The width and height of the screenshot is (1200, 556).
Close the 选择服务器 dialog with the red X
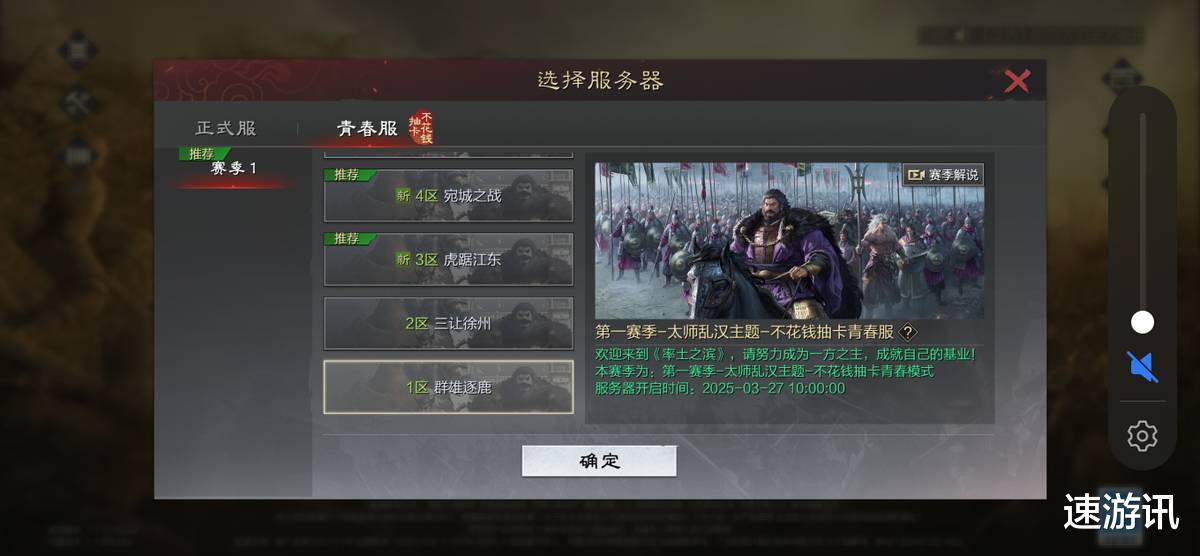(x=1017, y=81)
